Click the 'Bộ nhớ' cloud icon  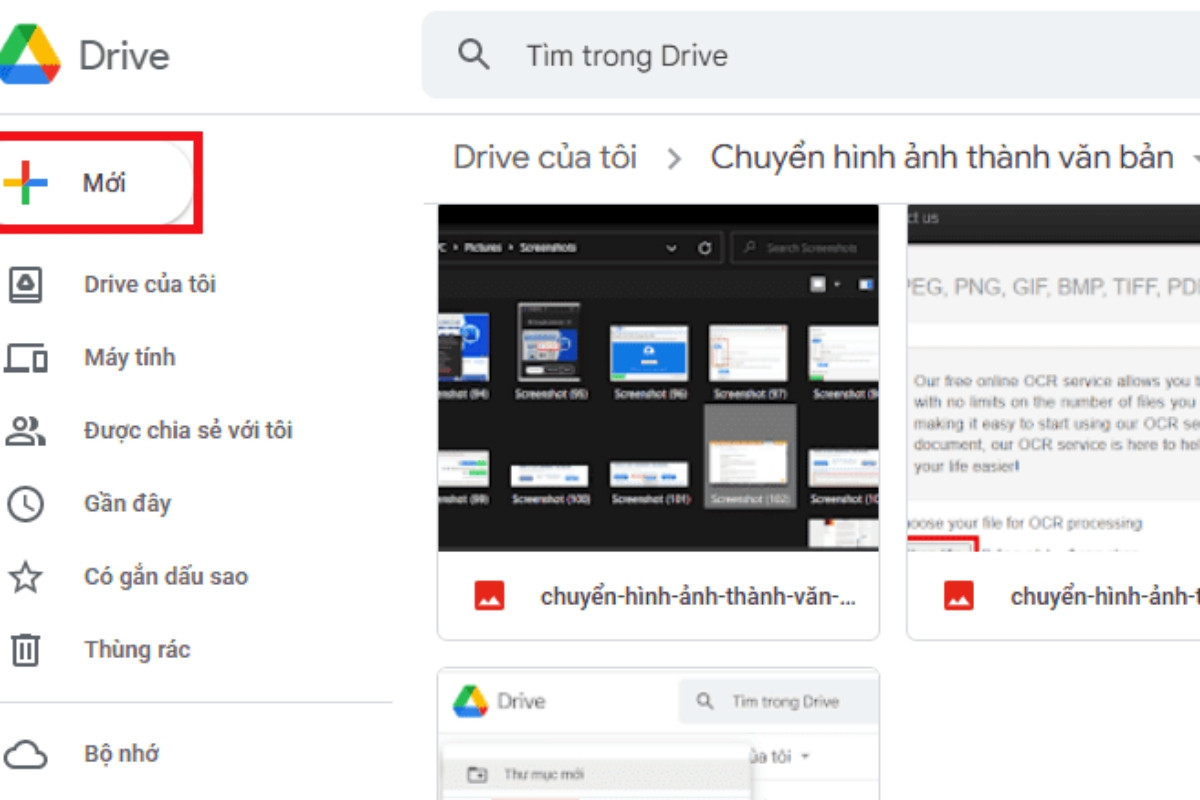click(25, 755)
